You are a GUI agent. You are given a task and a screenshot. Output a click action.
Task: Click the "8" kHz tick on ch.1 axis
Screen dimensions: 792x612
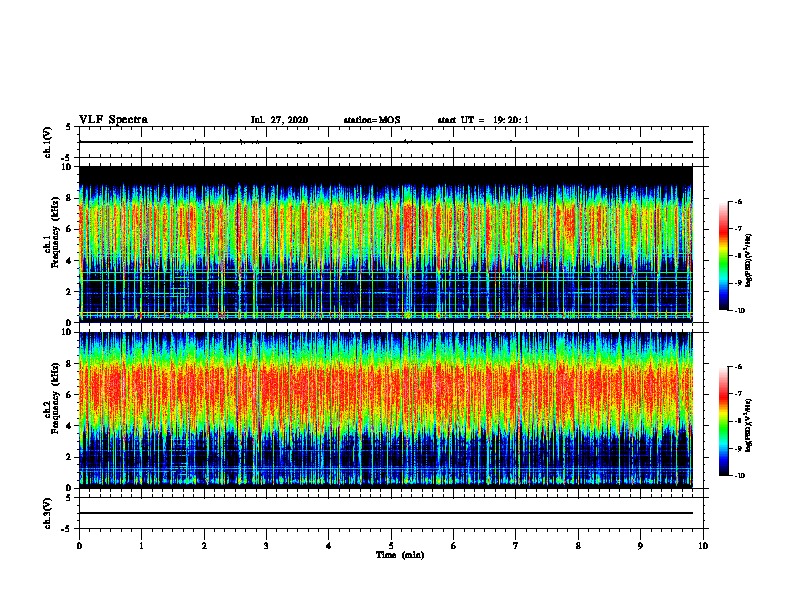pos(69,198)
